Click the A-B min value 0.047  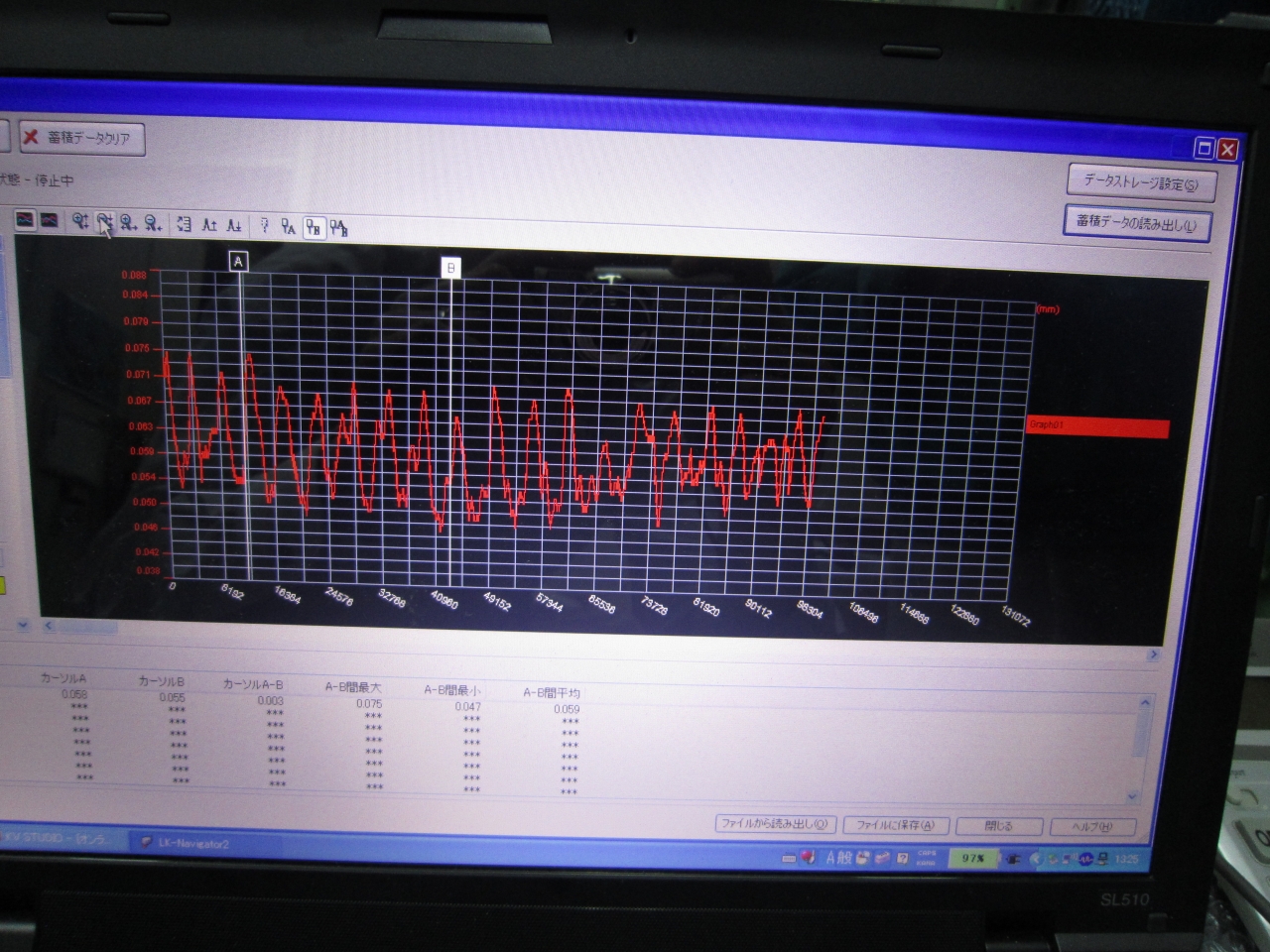467,706
